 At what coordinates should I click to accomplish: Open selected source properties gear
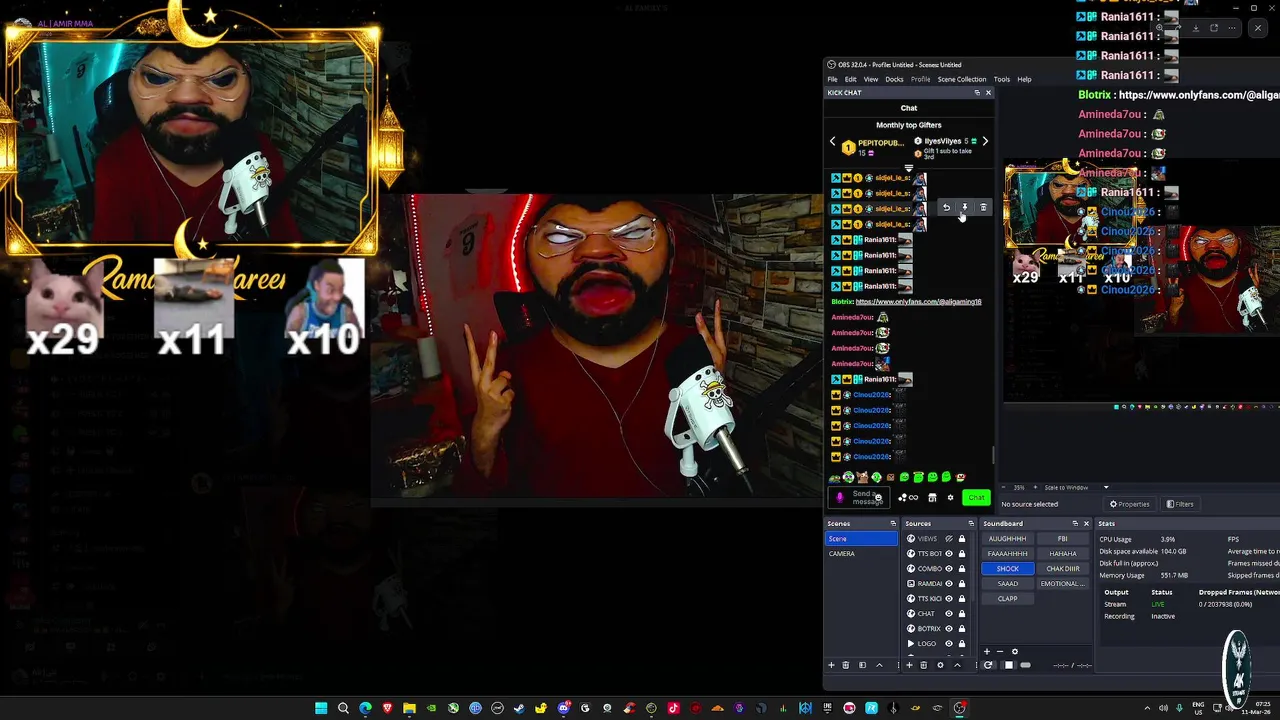[940, 665]
